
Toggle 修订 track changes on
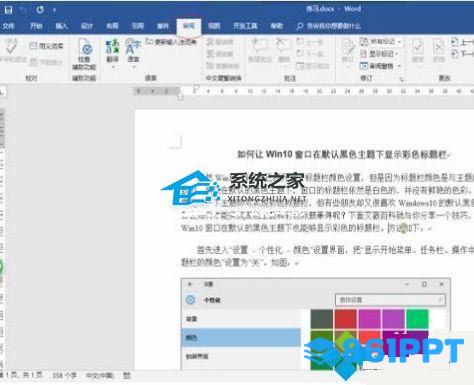click(348, 50)
